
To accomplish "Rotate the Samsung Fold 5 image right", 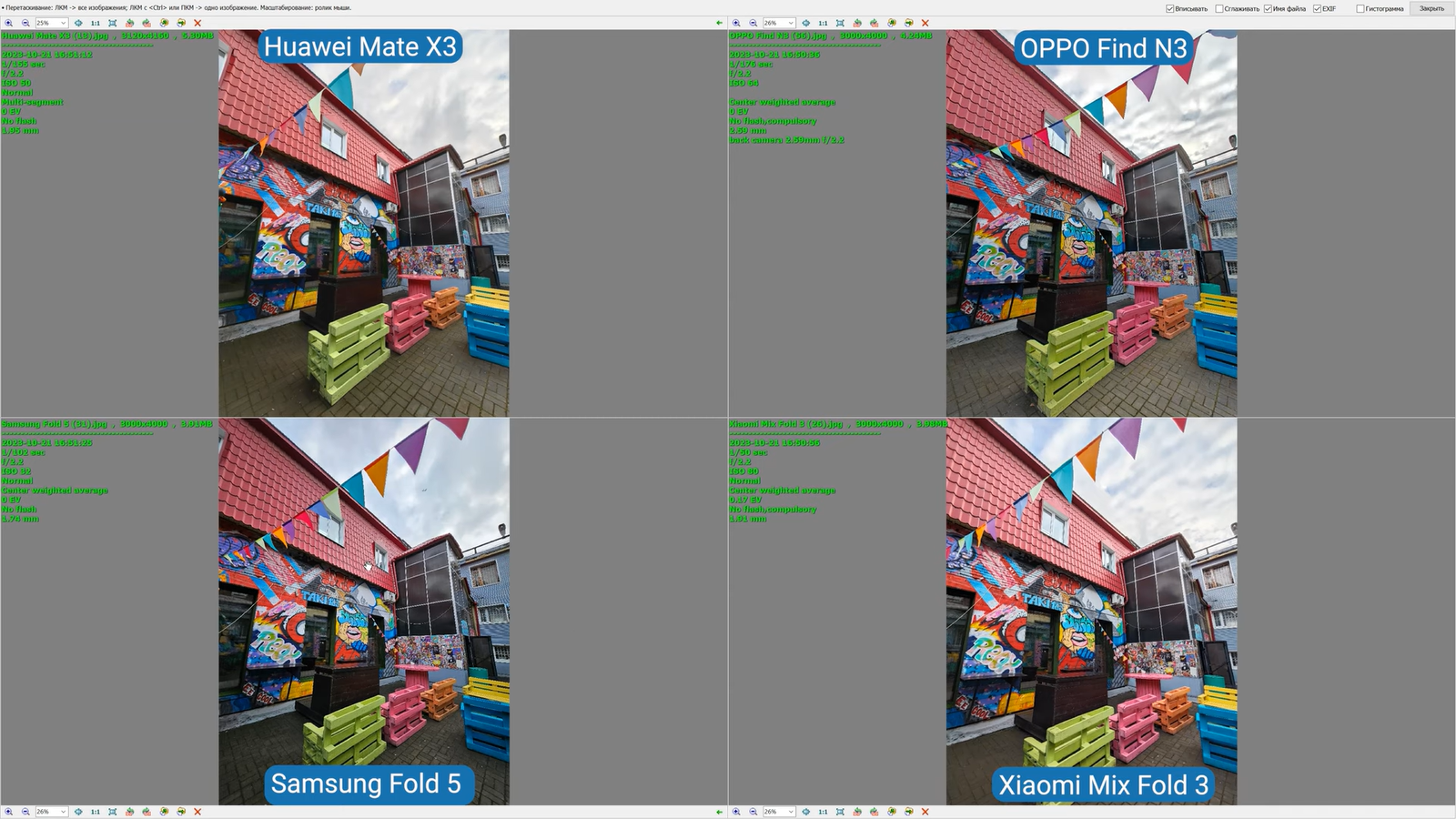I will (x=147, y=812).
